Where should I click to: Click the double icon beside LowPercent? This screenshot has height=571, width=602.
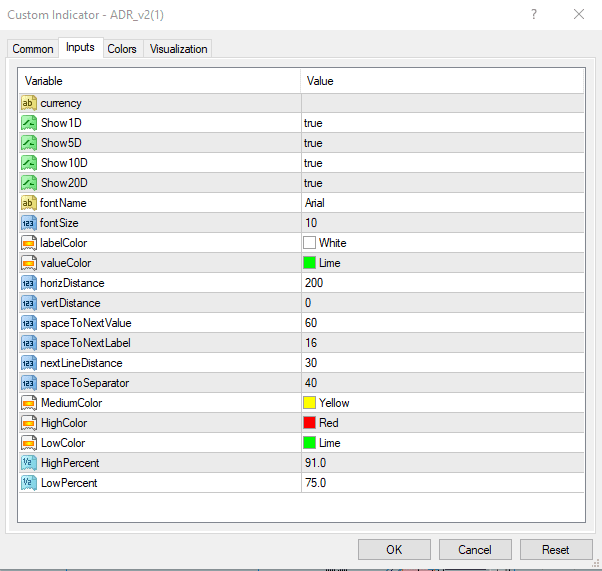click(x=29, y=483)
